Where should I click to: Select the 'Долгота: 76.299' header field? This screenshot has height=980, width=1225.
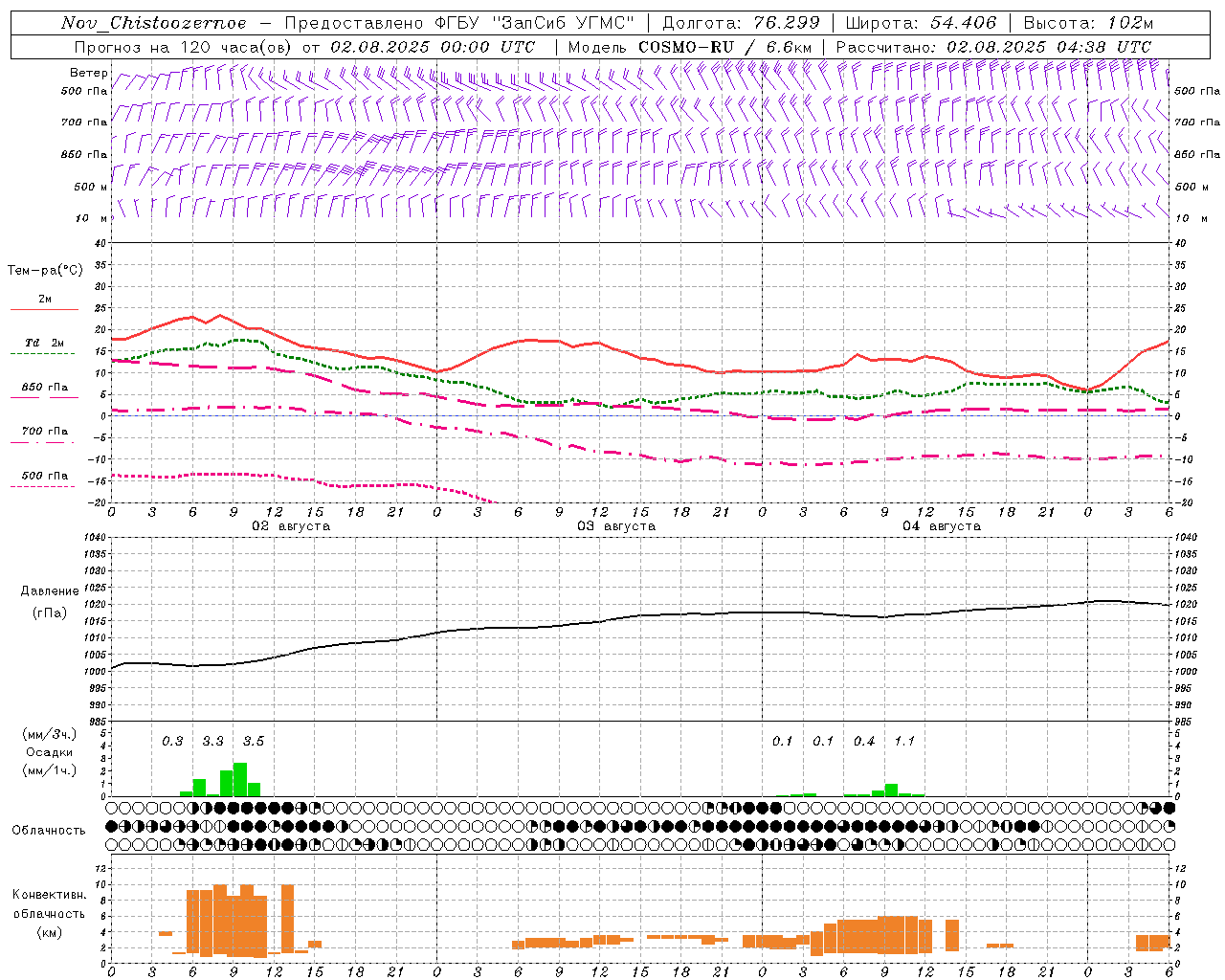tap(741, 23)
